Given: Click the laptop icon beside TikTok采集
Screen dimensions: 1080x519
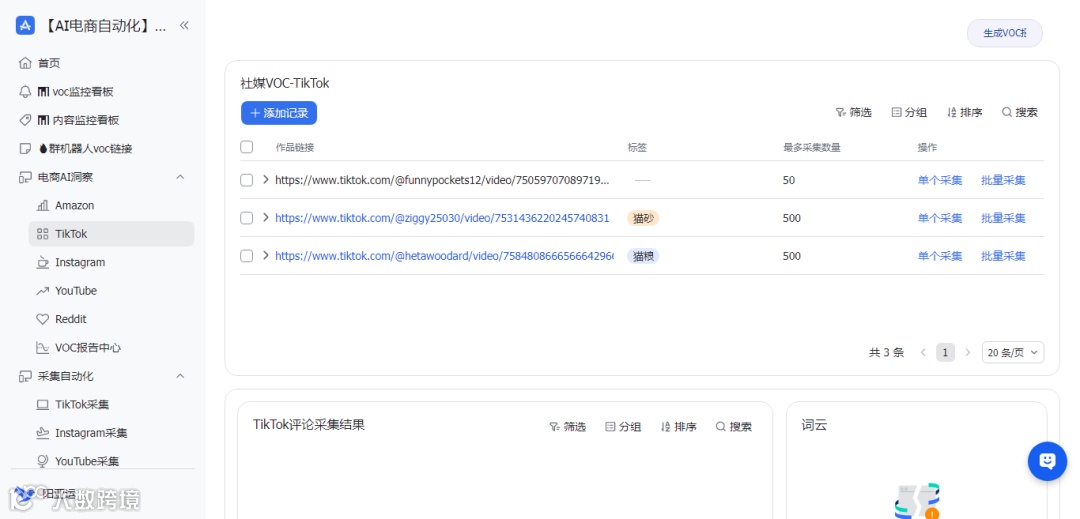Looking at the screenshot, I should [43, 405].
